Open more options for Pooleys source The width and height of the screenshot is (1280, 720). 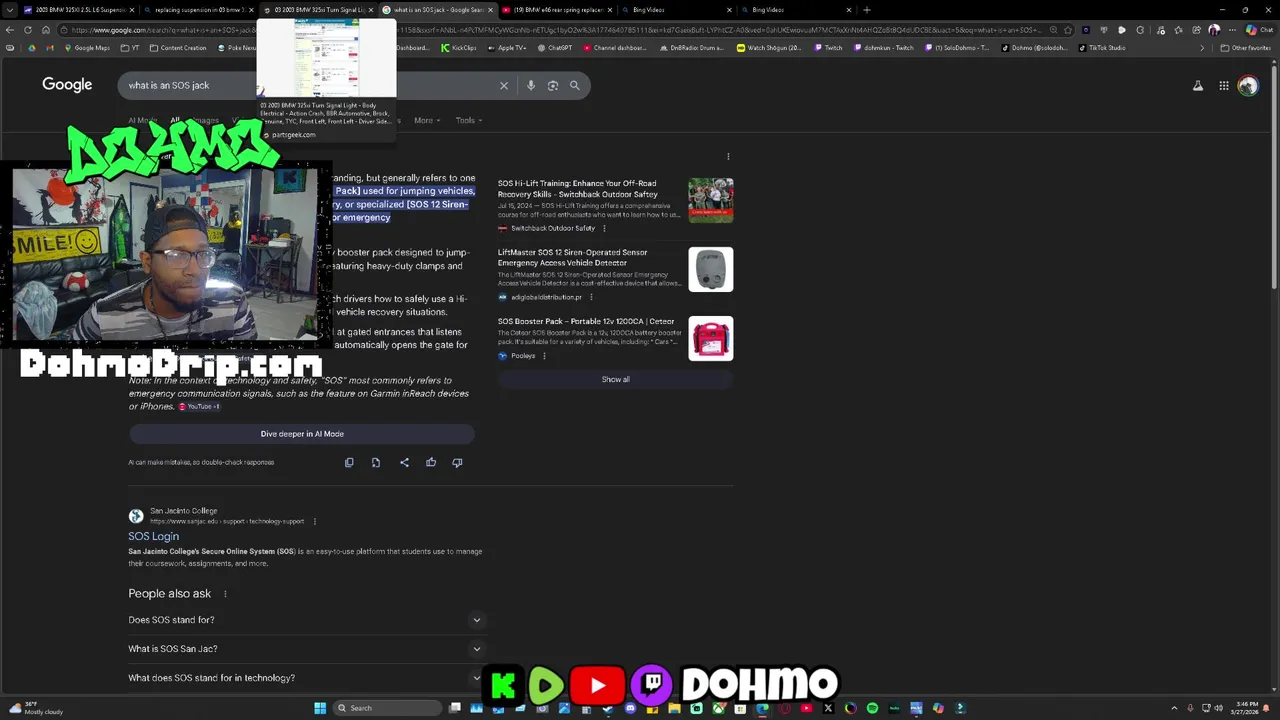(544, 356)
